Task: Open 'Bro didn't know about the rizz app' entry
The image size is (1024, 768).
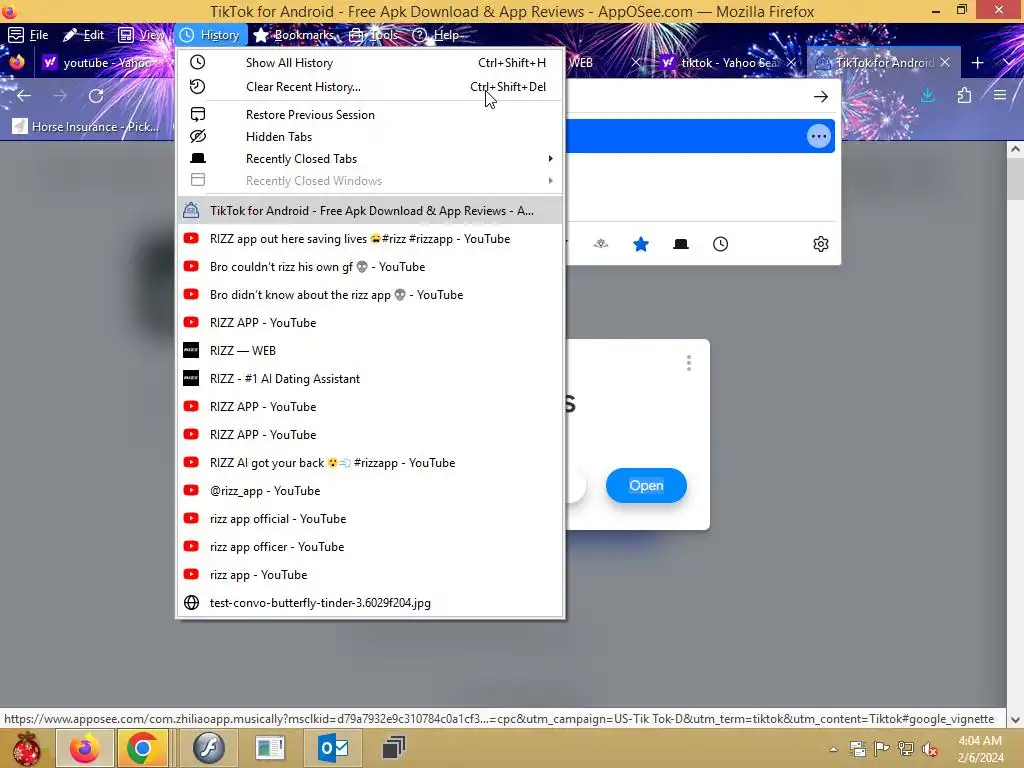Action: coord(370,295)
